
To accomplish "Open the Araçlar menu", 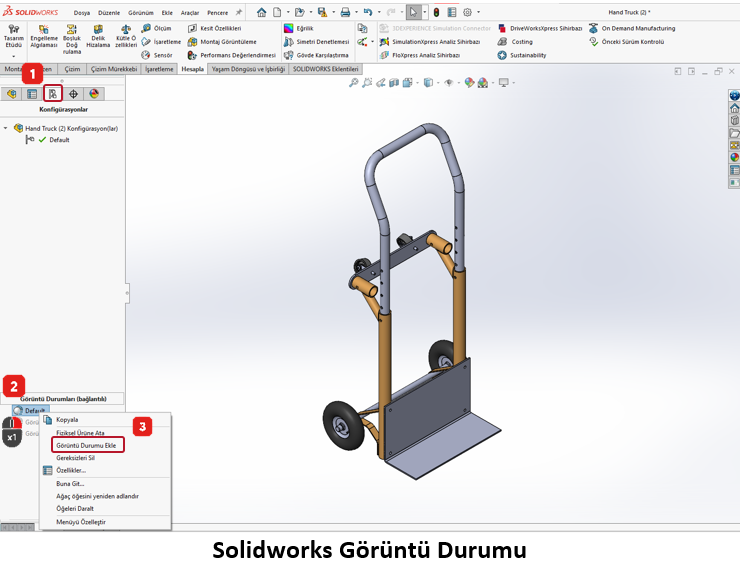I will 190,12.
